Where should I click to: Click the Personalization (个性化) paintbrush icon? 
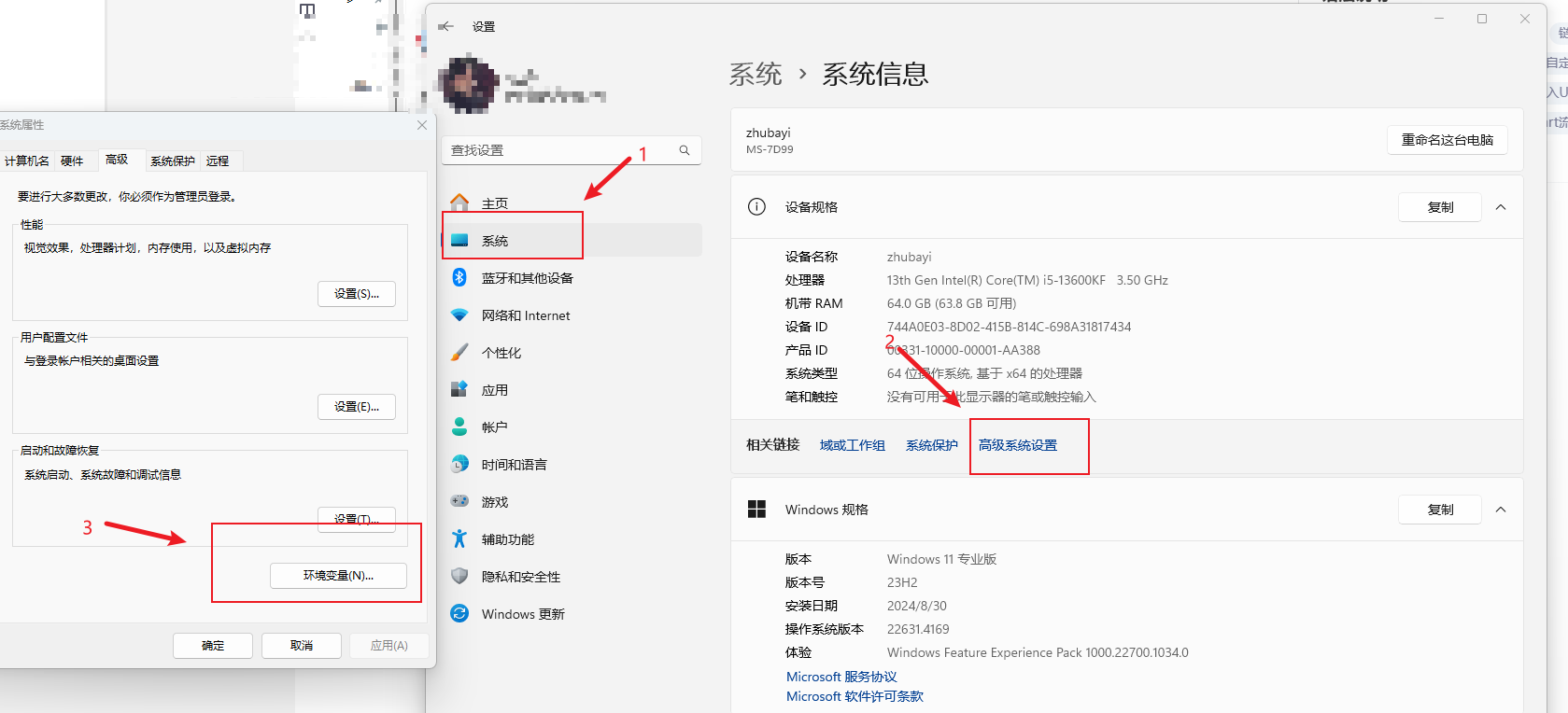point(459,352)
